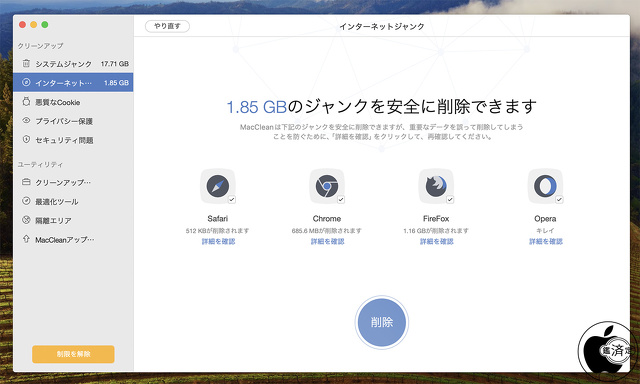Open 詳細を確認 link under Opera

click(546, 242)
